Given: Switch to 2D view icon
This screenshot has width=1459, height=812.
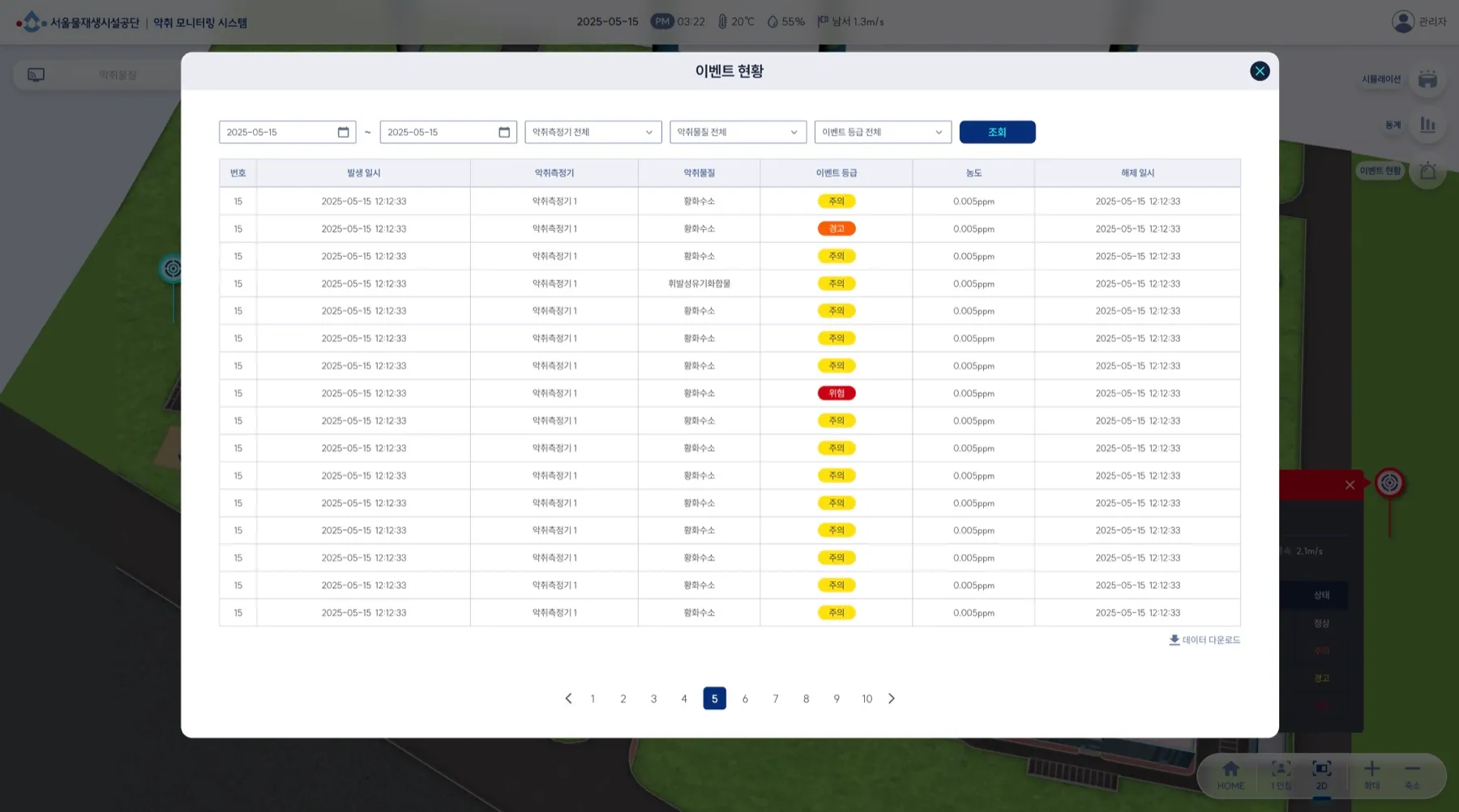Looking at the screenshot, I should click(x=1322, y=768).
